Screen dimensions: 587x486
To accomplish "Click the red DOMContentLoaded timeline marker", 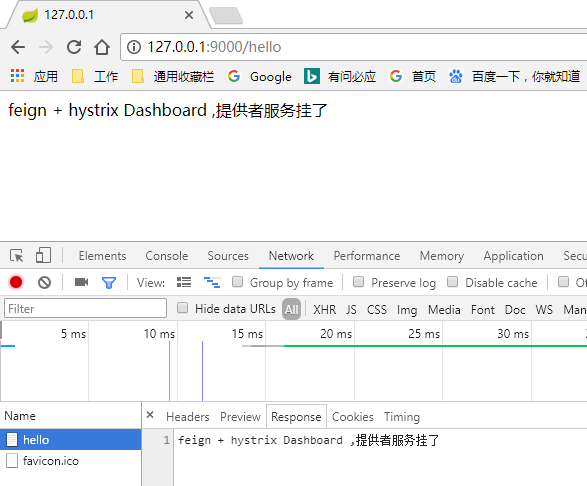I will click(x=169, y=371).
